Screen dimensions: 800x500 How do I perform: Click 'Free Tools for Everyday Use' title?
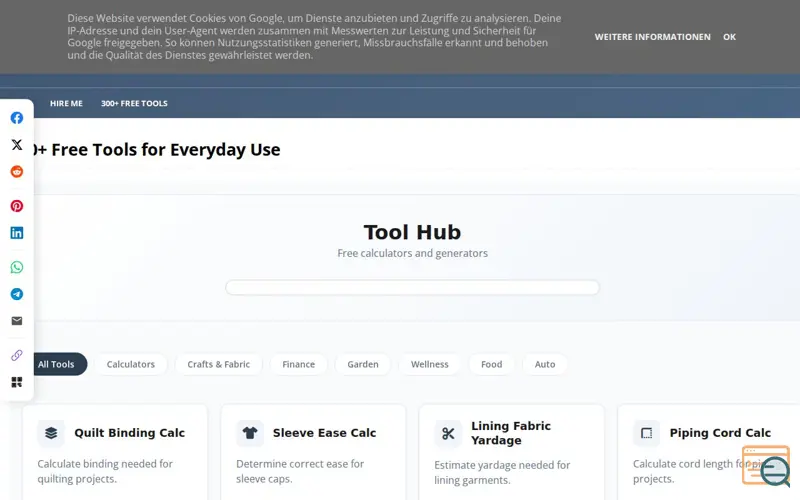click(166, 150)
